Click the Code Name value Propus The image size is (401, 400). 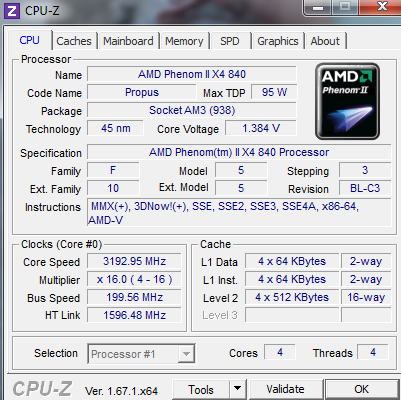(x=142, y=92)
